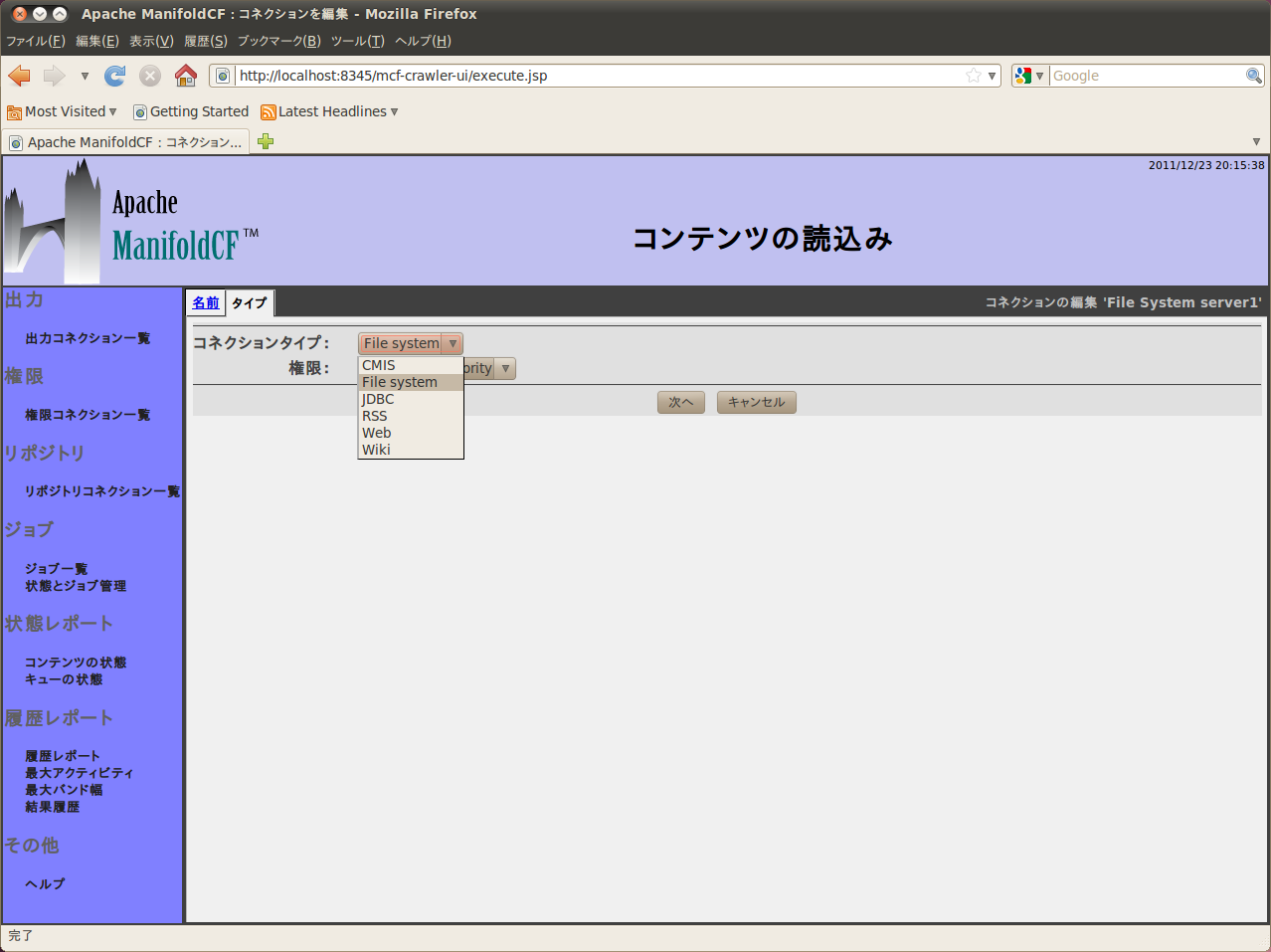1271x952 pixels.
Task: Choose Wiki in the connection type dropdown
Action: (376, 450)
